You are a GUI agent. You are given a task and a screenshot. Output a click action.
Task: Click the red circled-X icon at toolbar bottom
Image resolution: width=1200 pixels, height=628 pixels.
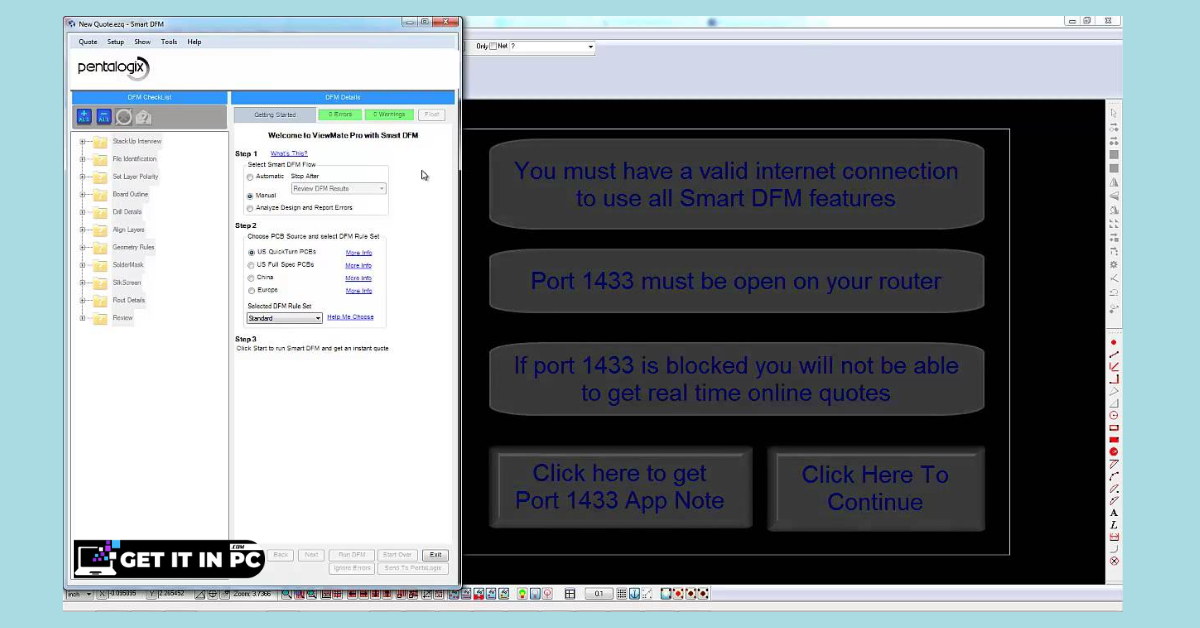(1114, 561)
